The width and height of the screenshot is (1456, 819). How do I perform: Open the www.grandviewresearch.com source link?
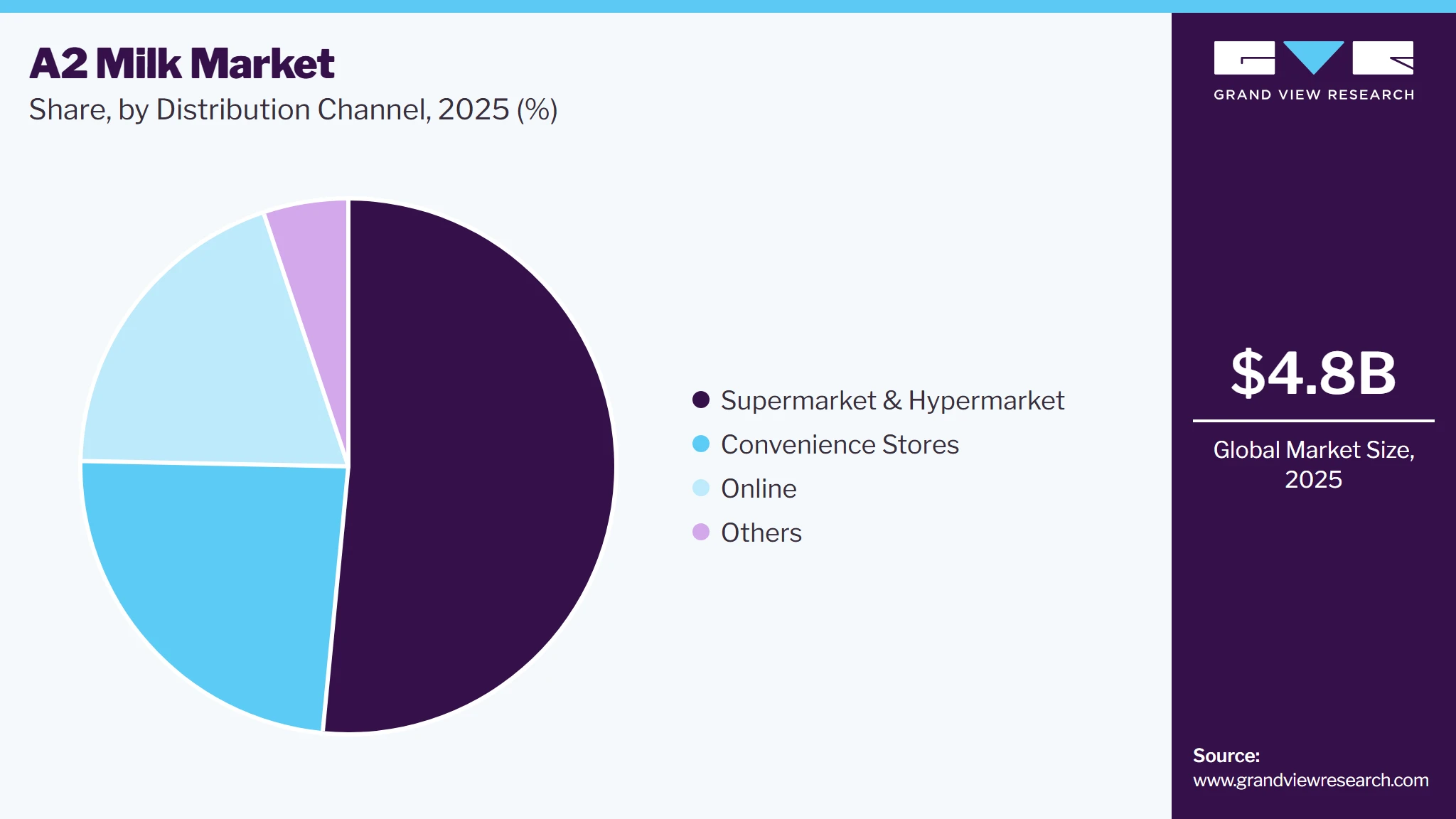click(x=1311, y=781)
